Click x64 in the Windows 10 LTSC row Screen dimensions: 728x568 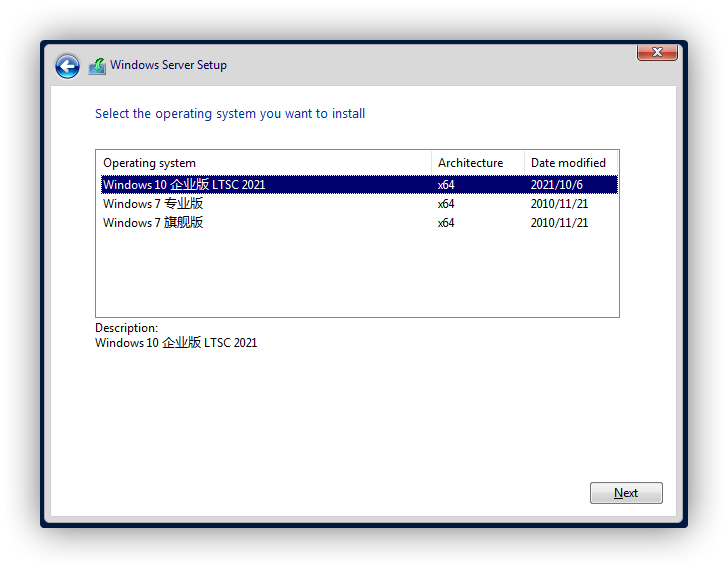pos(446,185)
